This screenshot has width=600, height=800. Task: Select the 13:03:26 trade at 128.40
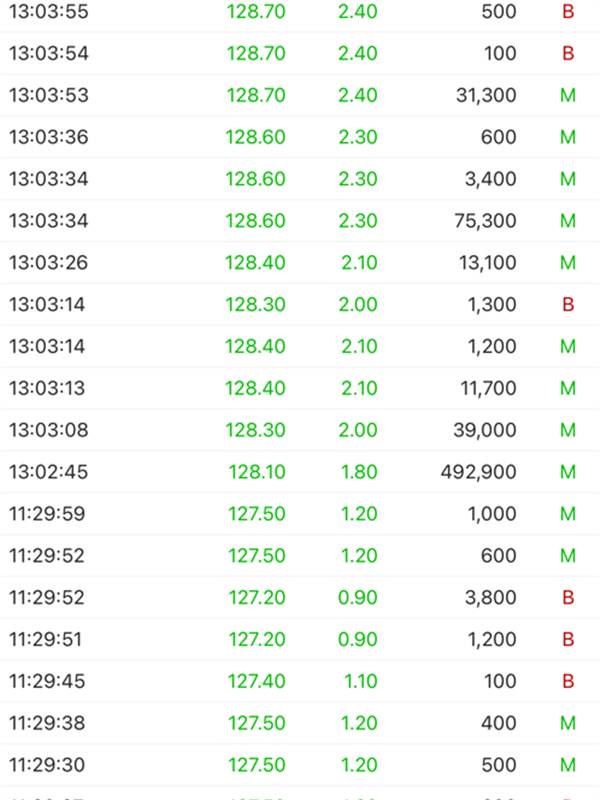300,262
